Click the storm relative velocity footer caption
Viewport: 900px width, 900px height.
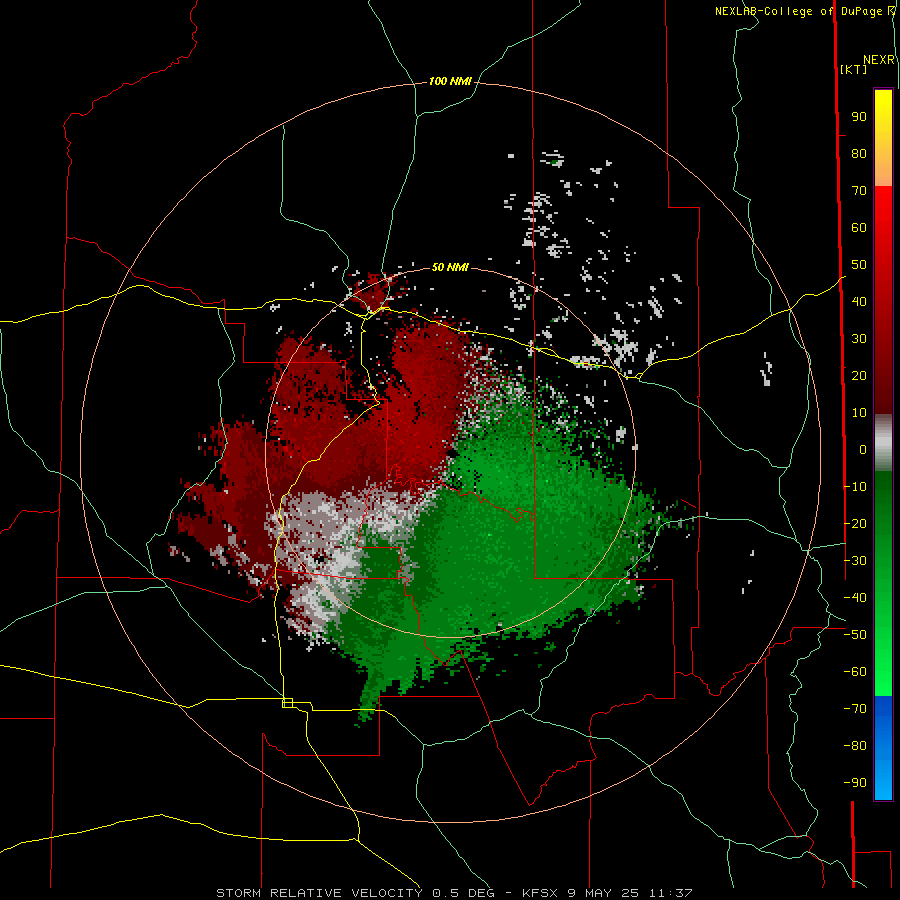pyautogui.click(x=454, y=893)
